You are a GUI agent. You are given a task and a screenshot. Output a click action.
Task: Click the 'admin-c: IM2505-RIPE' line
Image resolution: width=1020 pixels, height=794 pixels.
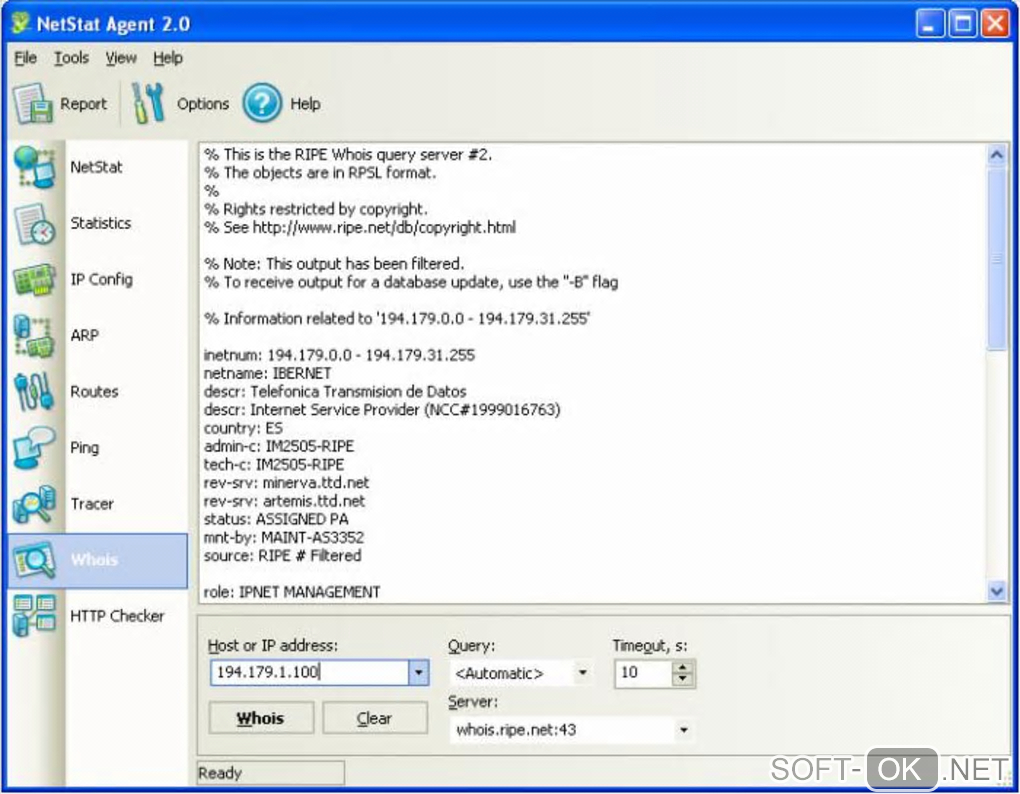(279, 446)
